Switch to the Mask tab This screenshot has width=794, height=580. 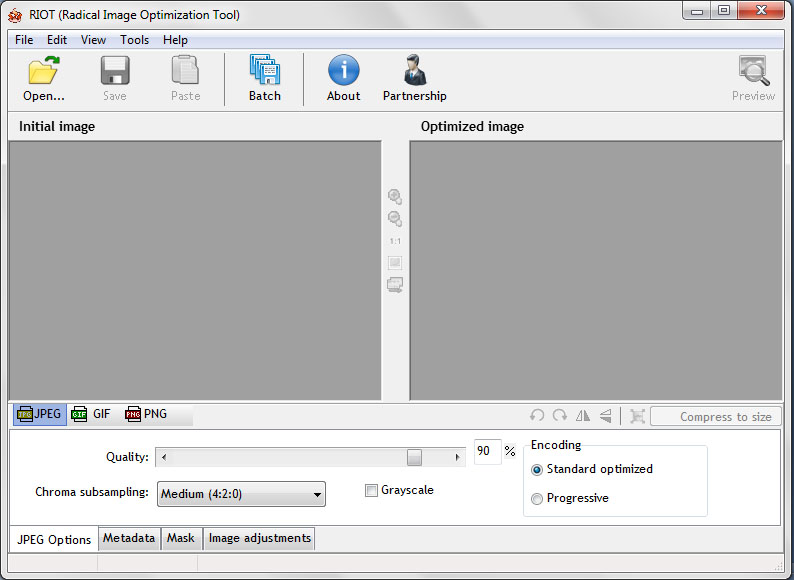(181, 538)
